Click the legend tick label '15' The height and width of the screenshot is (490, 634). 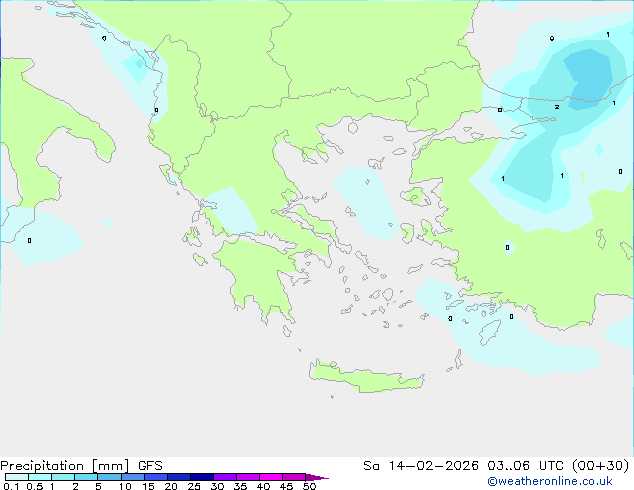[148, 486]
